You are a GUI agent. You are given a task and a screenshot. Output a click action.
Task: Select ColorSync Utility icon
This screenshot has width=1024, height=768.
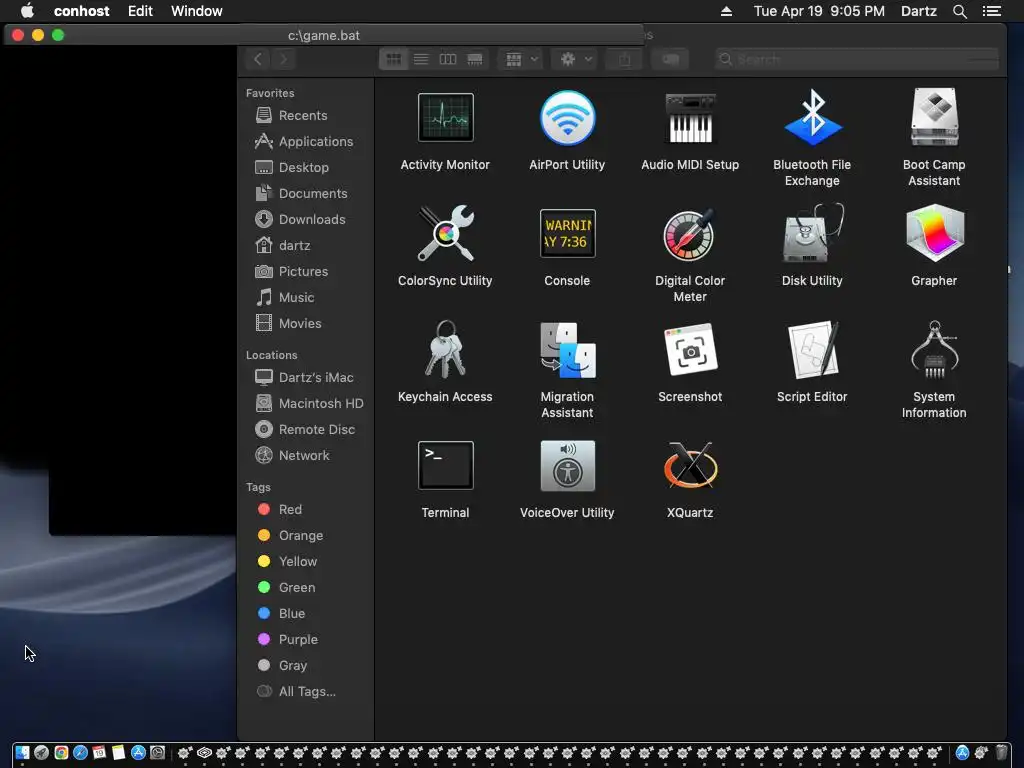click(445, 233)
